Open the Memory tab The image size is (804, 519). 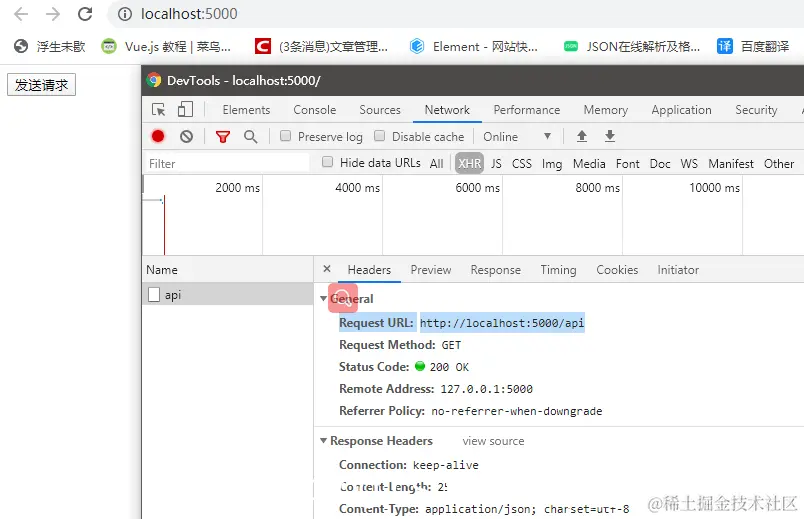click(x=606, y=110)
